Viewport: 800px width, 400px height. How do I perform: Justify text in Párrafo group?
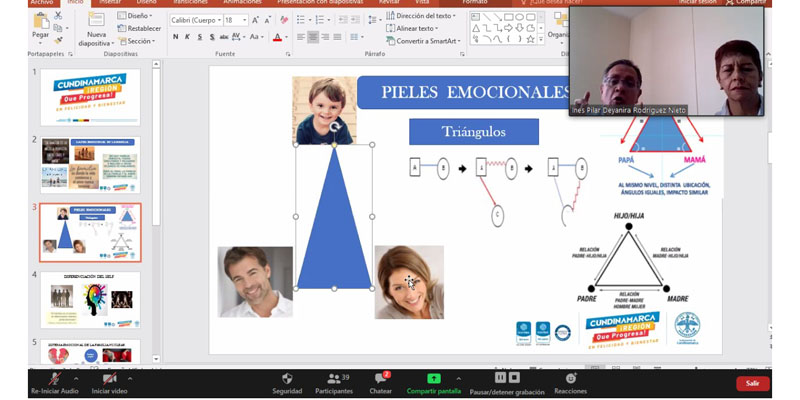337,37
